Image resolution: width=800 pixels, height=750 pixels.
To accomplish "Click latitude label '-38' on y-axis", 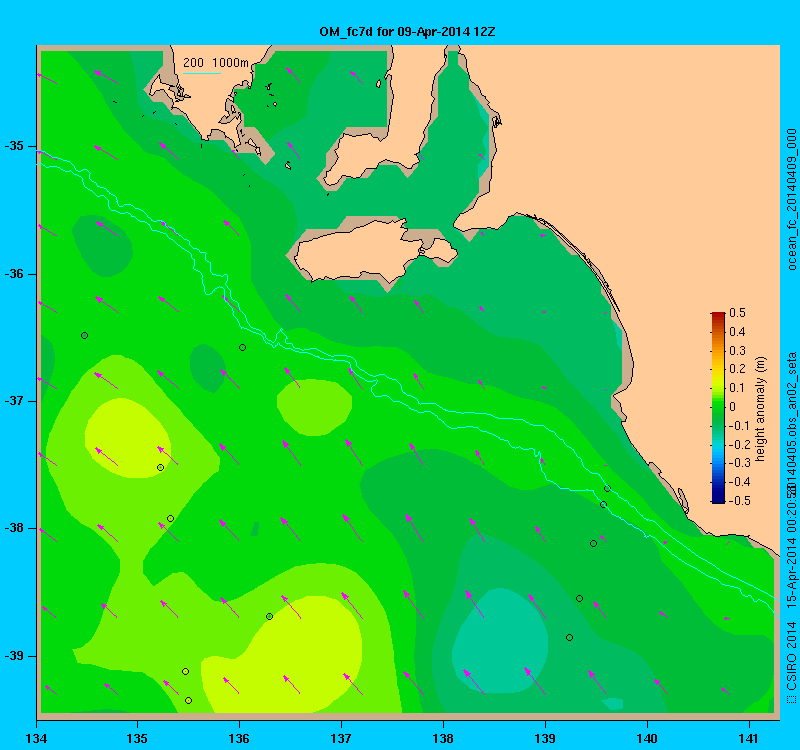I will pyautogui.click(x=14, y=529).
